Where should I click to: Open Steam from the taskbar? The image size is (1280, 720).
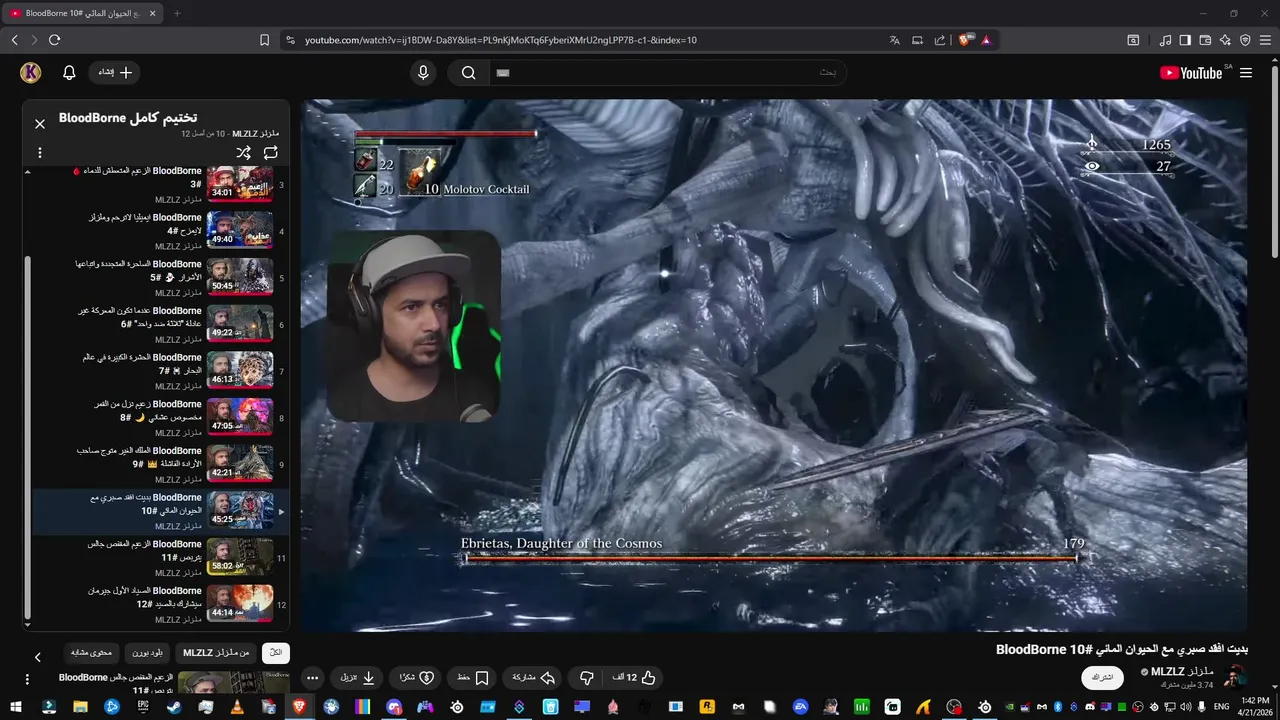pyautogui.click(x=173, y=707)
